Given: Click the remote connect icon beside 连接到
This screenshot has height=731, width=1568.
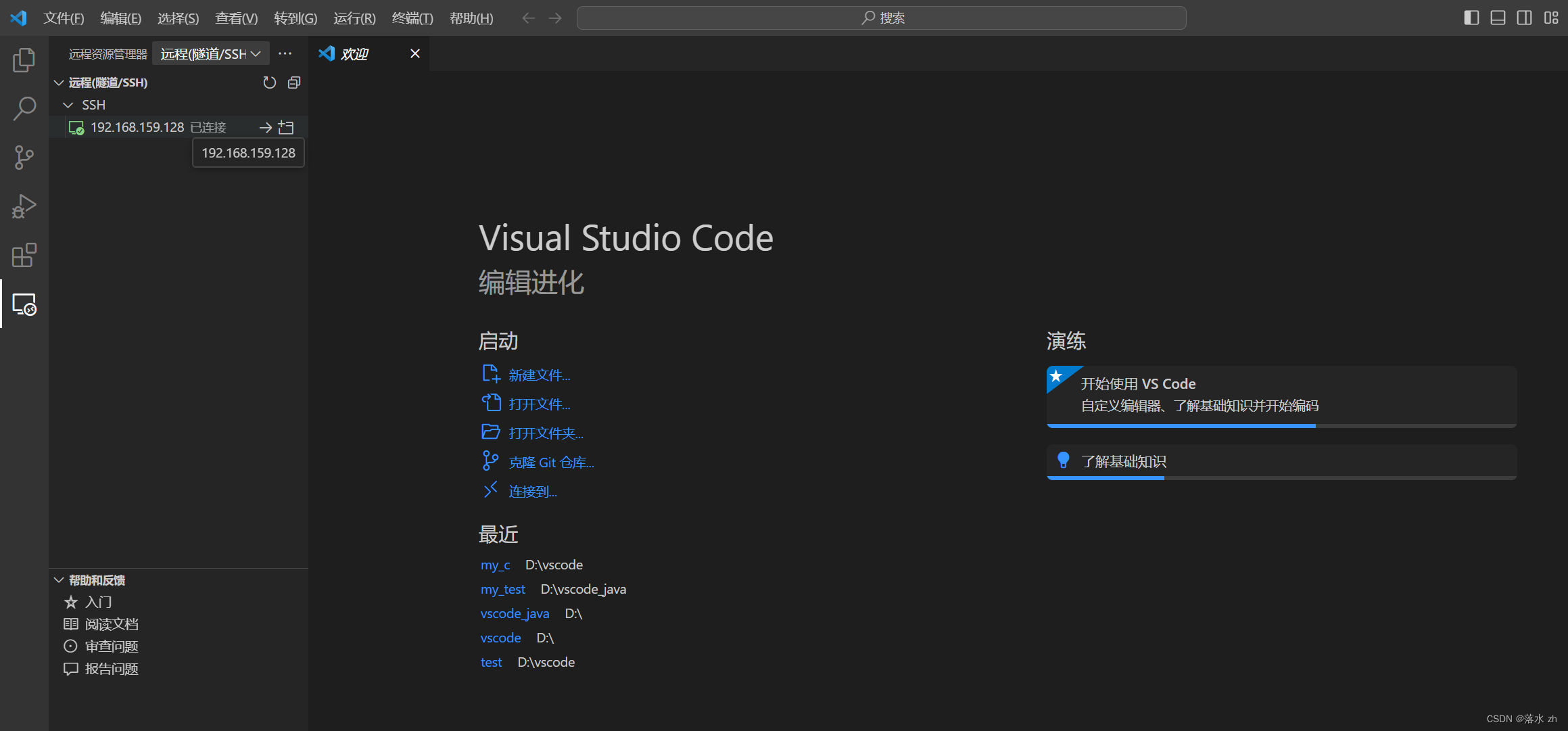Looking at the screenshot, I should click(491, 490).
